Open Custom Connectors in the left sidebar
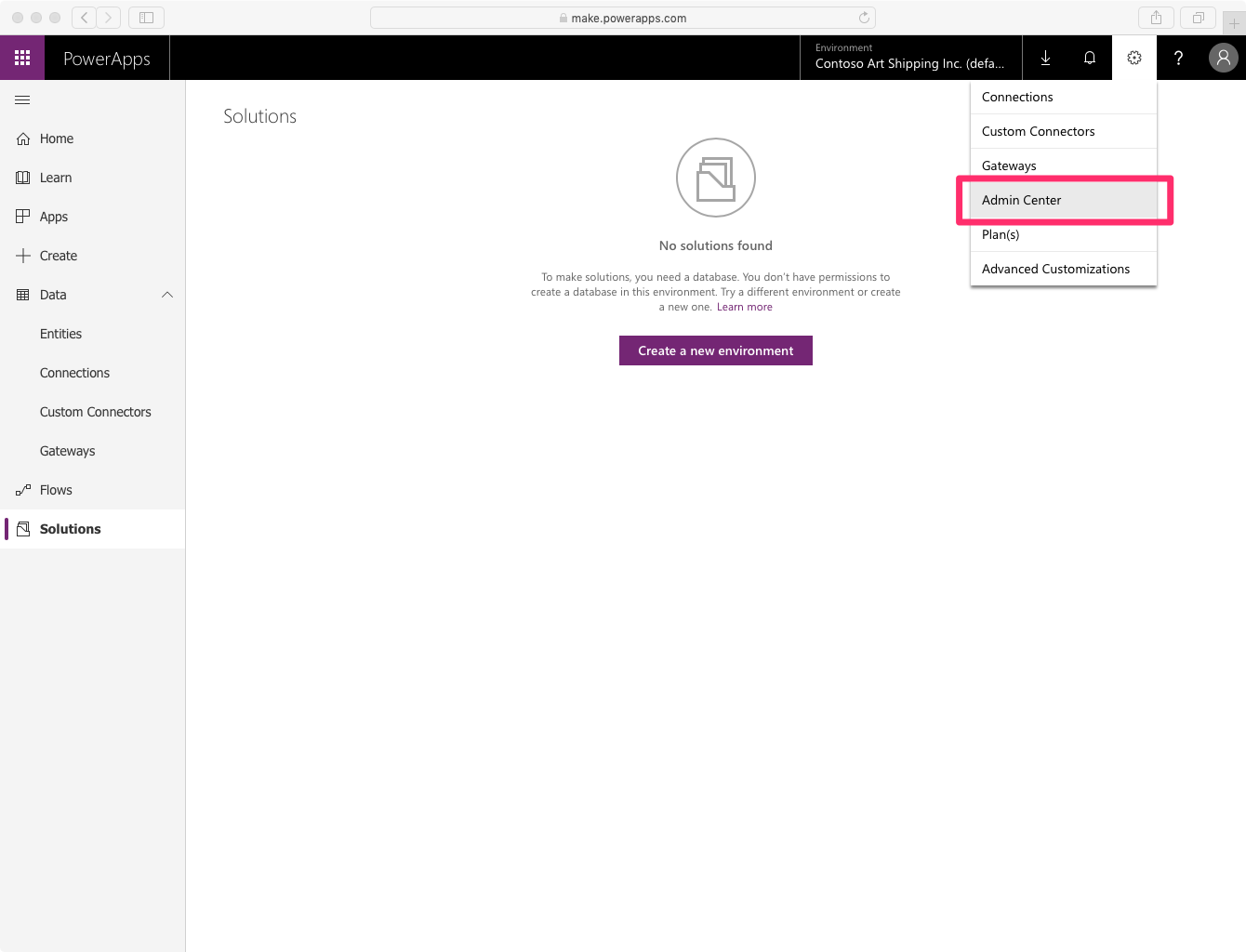The height and width of the screenshot is (952, 1246). 93,412
